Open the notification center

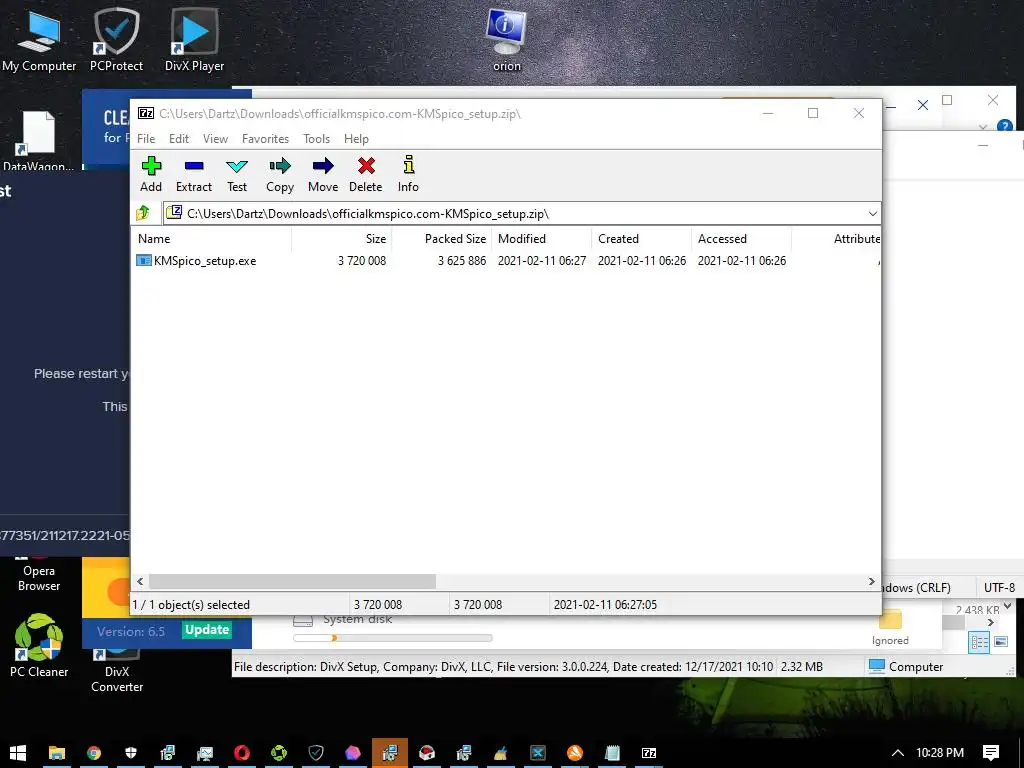[991, 753]
